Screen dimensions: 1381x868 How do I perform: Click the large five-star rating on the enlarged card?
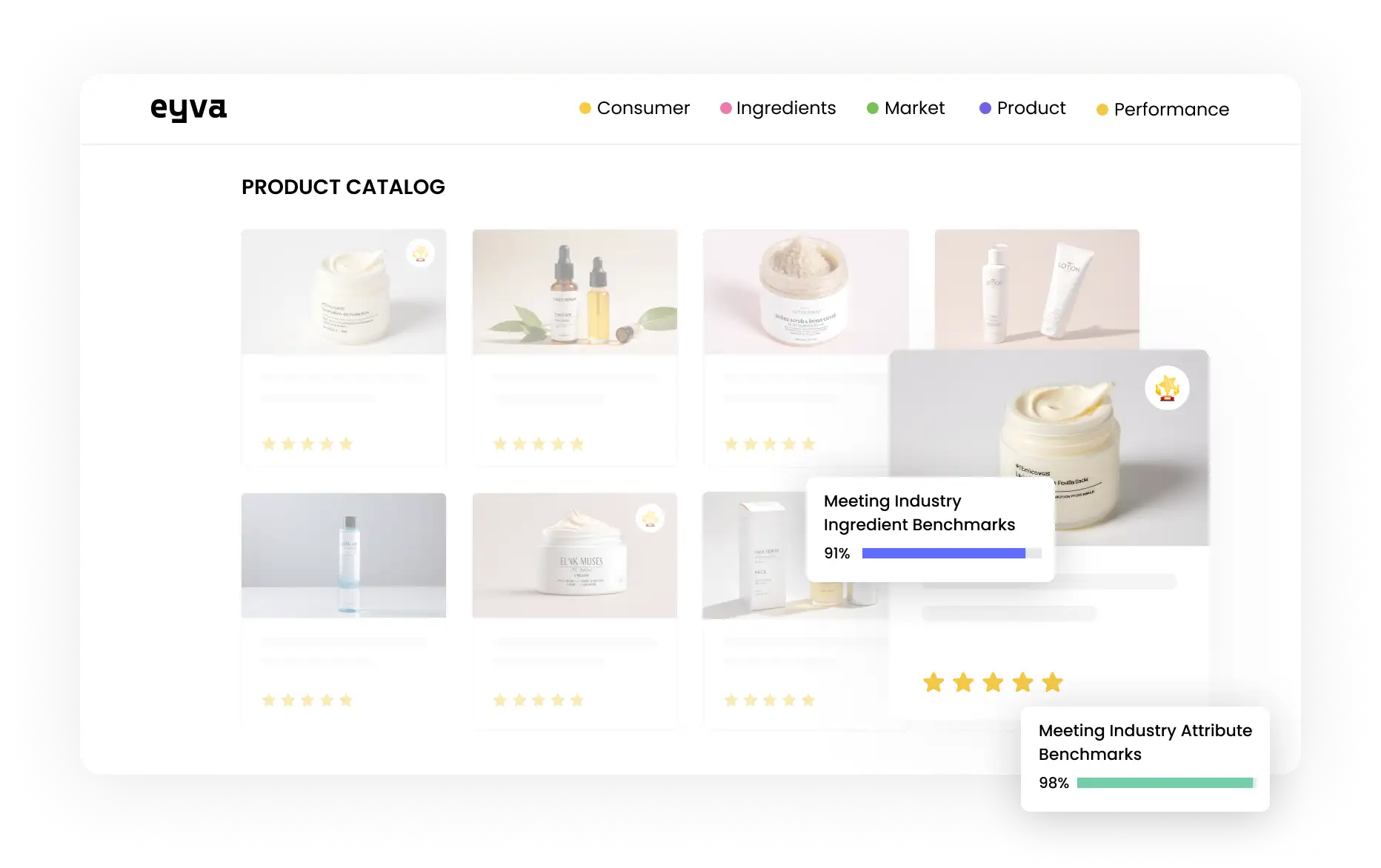point(993,682)
